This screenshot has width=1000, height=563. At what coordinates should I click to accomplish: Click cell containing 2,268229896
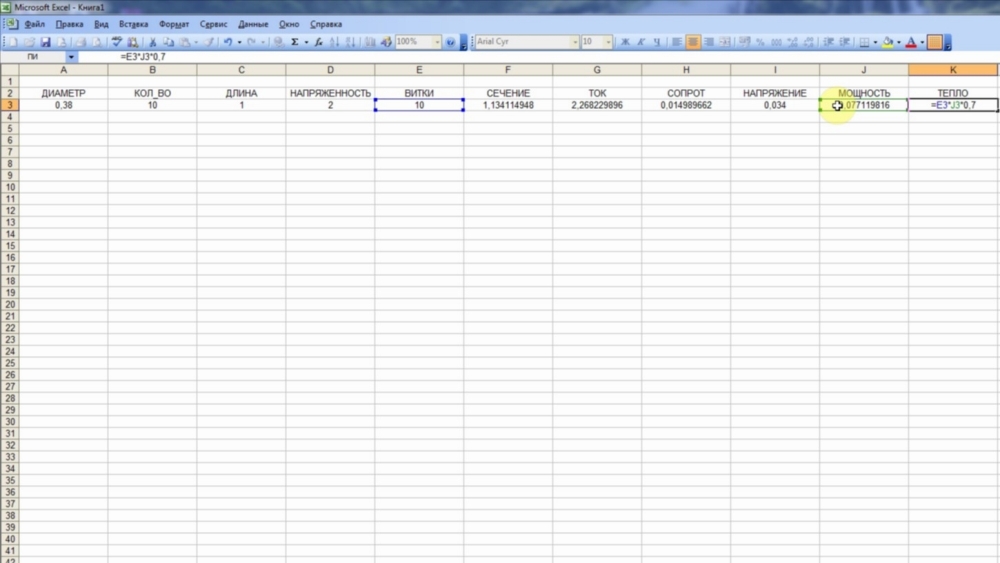pyautogui.click(x=597, y=105)
